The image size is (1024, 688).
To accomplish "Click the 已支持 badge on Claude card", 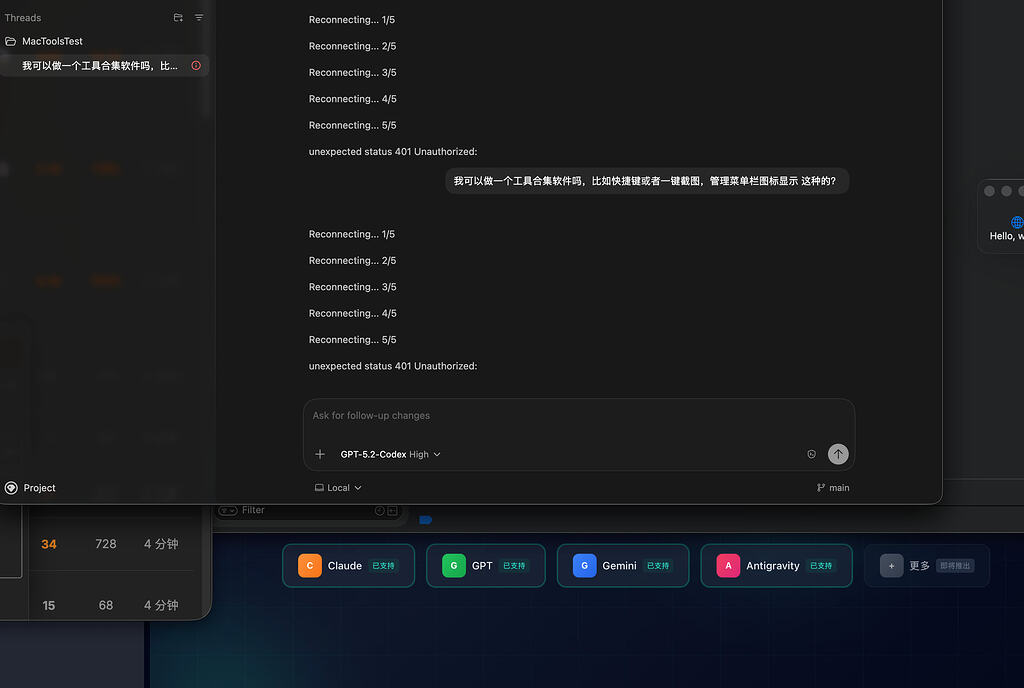I will coord(383,565).
